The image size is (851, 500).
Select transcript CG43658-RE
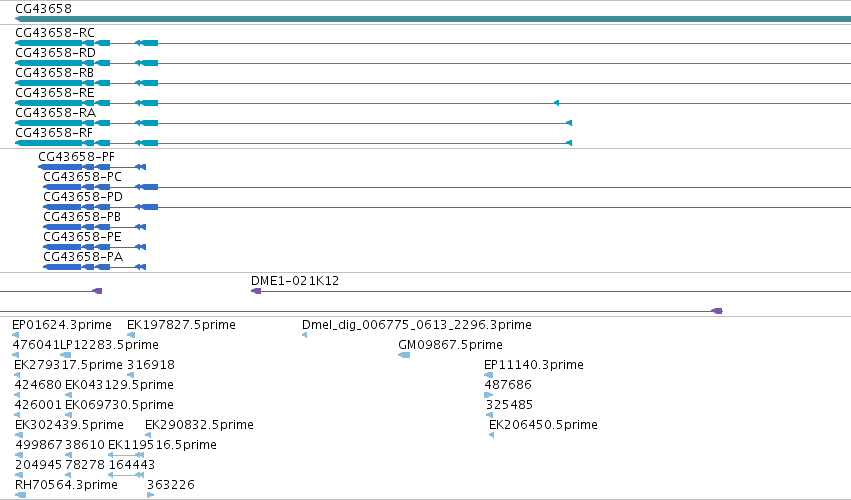click(x=55, y=93)
